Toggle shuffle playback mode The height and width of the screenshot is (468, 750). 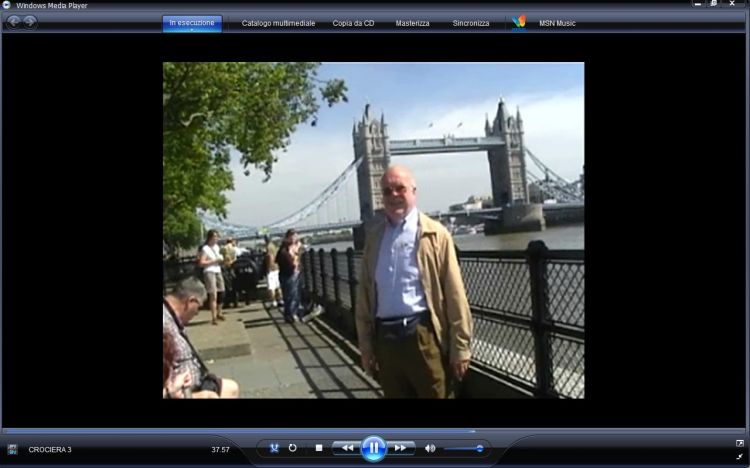click(273, 448)
